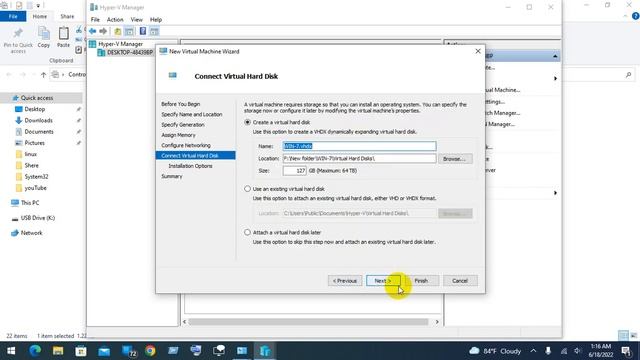Open Downloads in Explorer sidebar
This screenshot has width=640, height=360.
(x=38, y=120)
